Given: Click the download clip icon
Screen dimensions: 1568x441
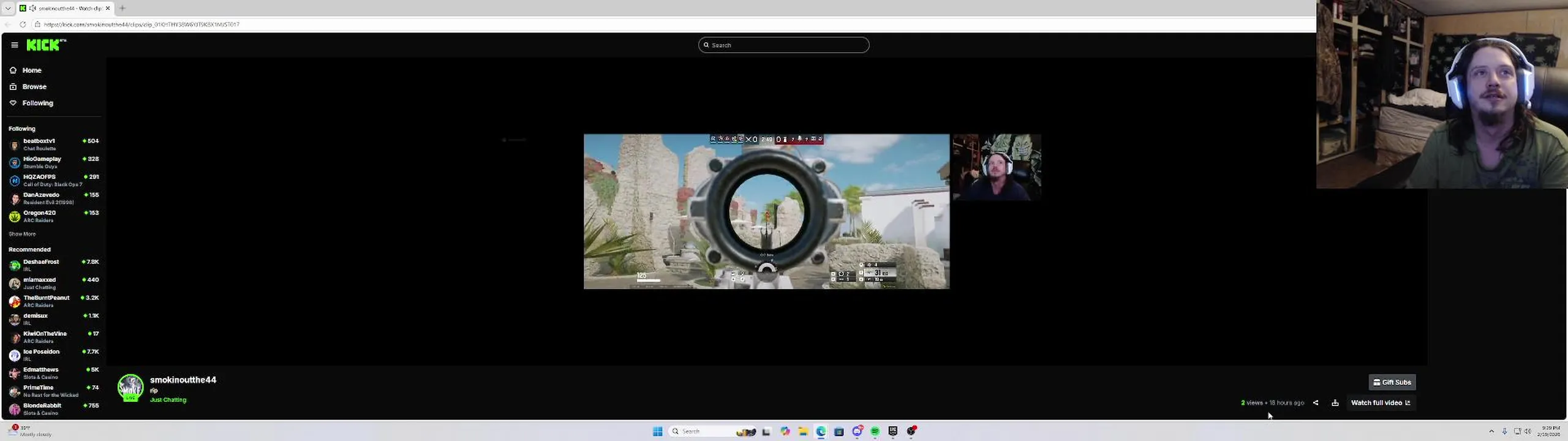Looking at the screenshot, I should pyautogui.click(x=1335, y=402).
